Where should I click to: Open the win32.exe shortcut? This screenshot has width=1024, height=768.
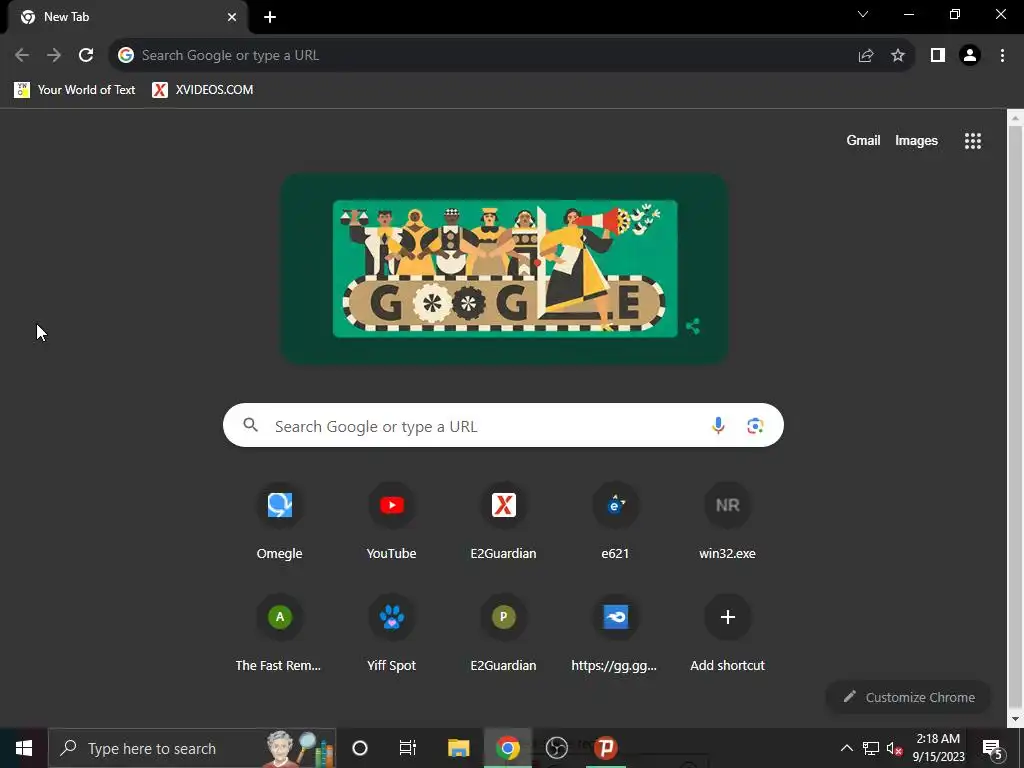pos(728,522)
